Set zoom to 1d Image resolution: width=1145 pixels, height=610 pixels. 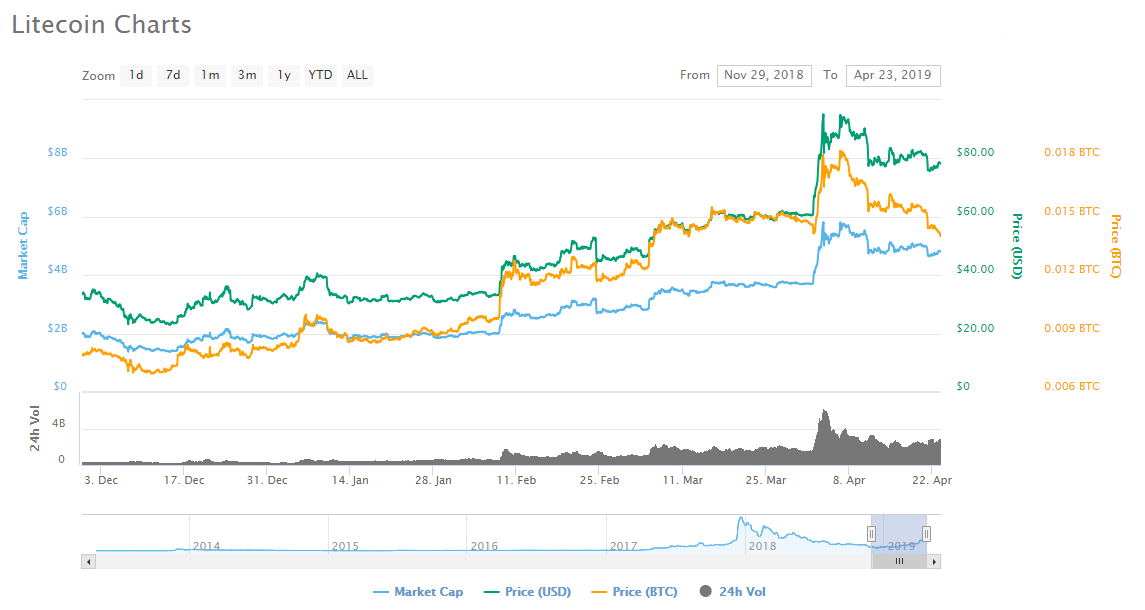coord(136,75)
